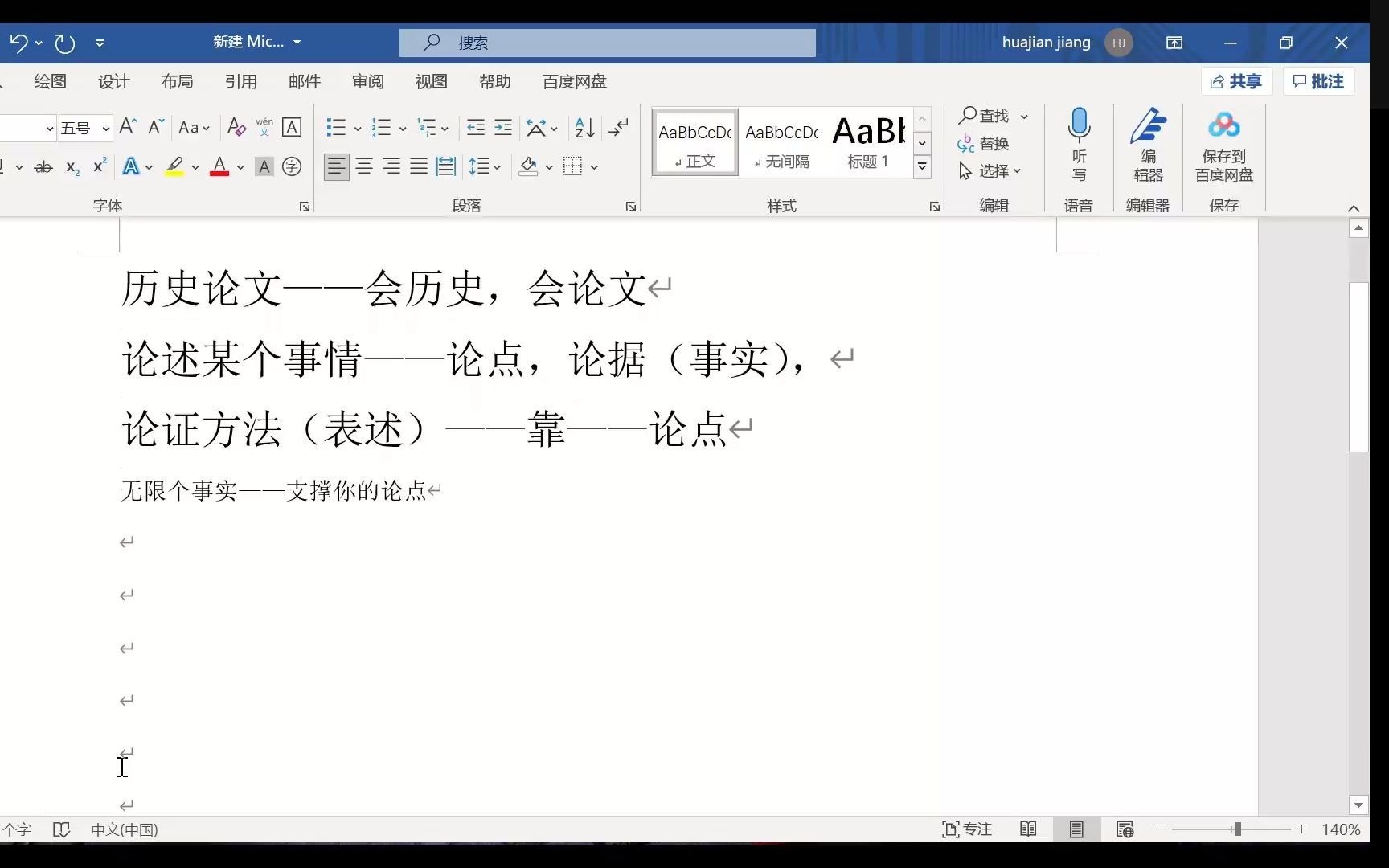
Task: Open the font size 五号 dropdown
Action: 105,128
